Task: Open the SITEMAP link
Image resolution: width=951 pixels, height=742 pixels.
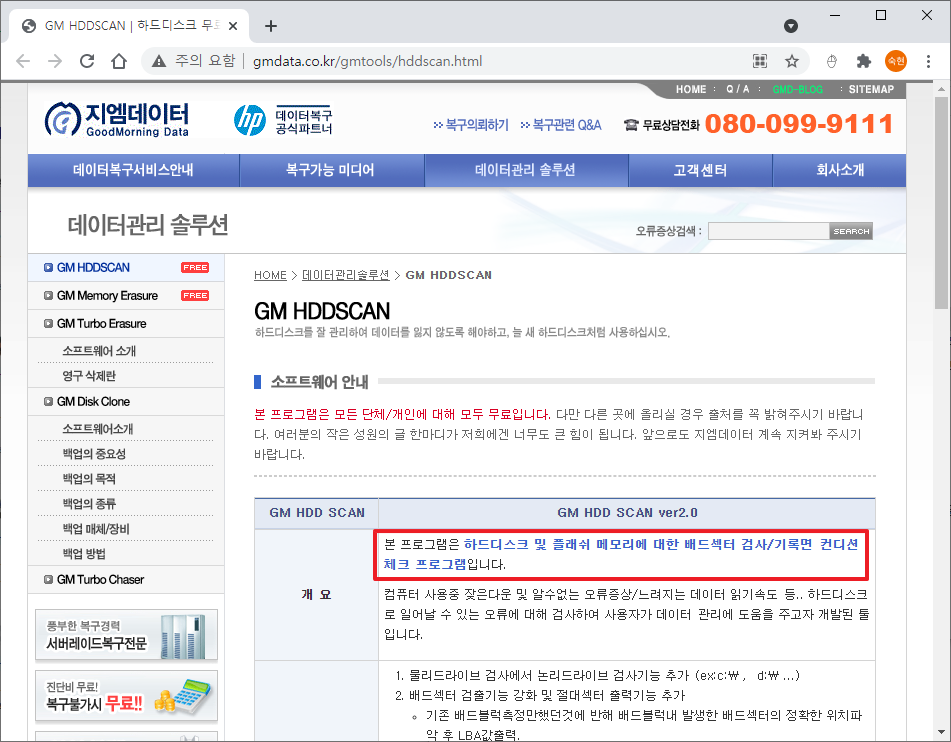Action: tap(871, 89)
